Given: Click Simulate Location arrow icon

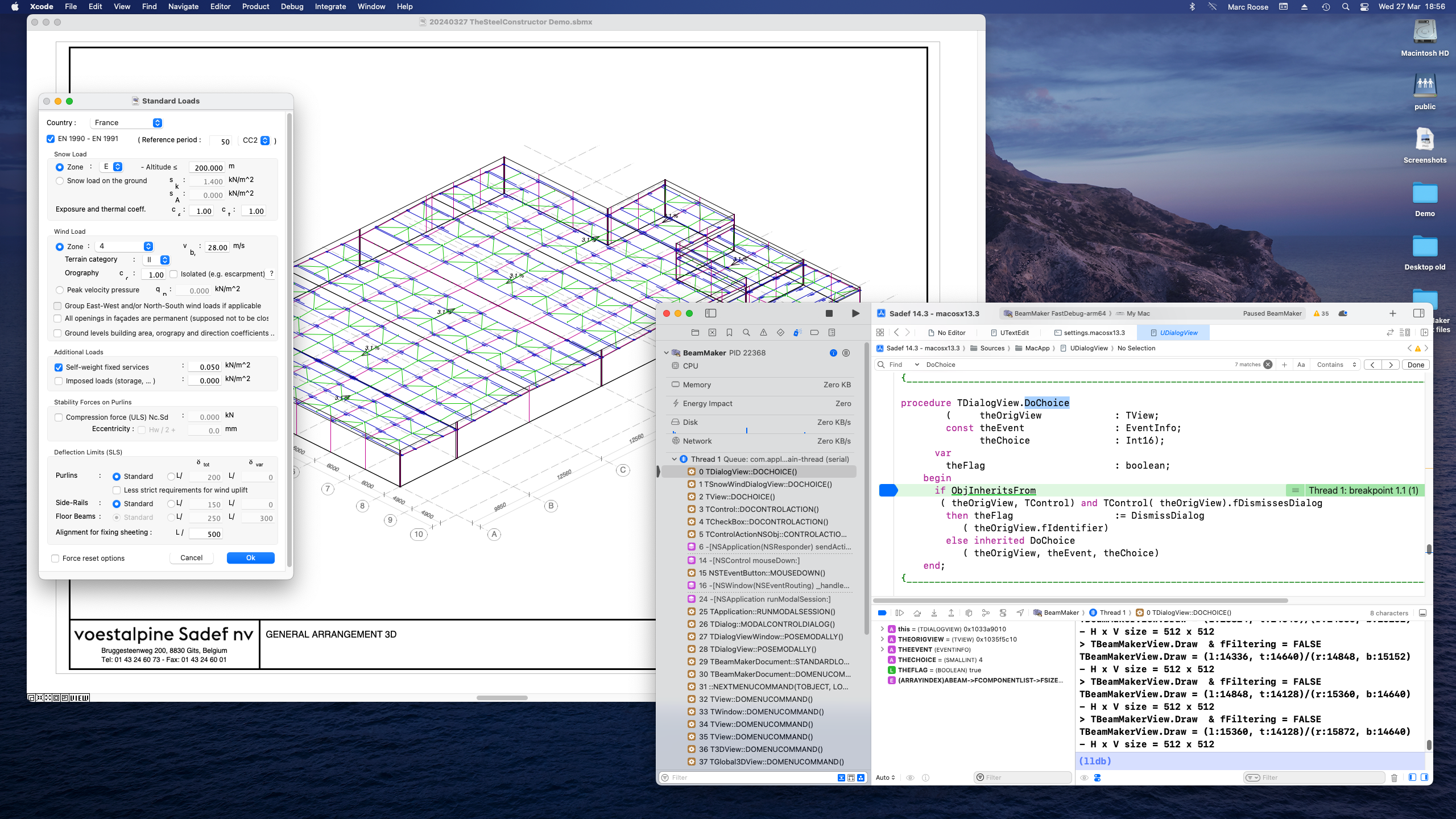Looking at the screenshot, I should point(1020,613).
